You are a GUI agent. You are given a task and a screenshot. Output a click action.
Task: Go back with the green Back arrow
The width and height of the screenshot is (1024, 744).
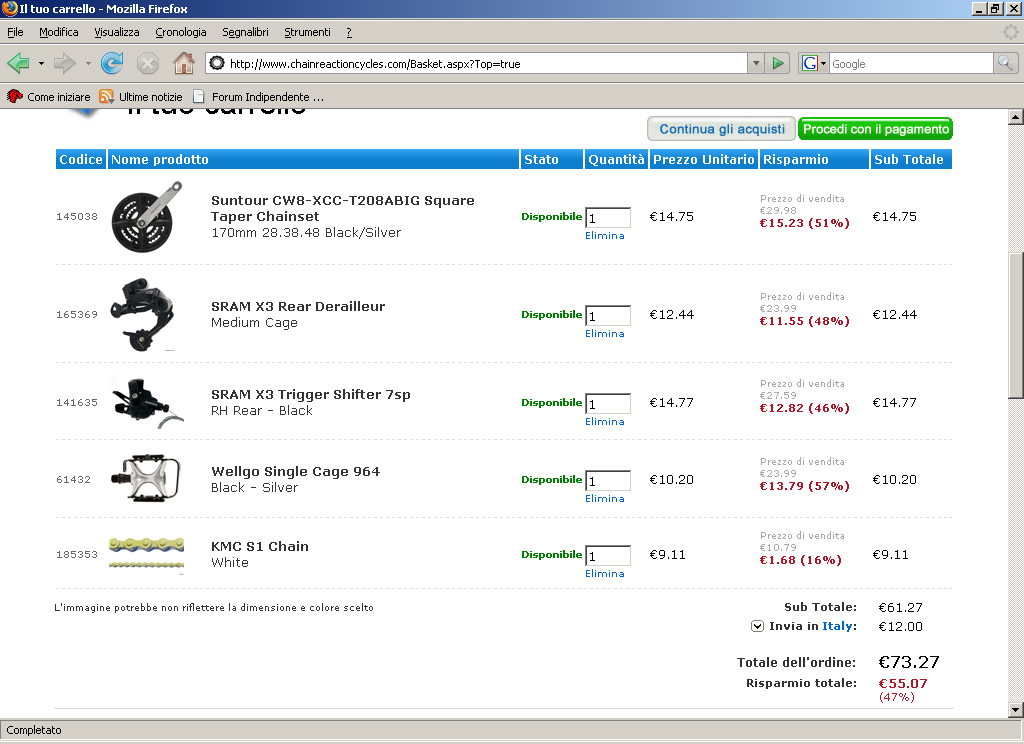(18, 63)
